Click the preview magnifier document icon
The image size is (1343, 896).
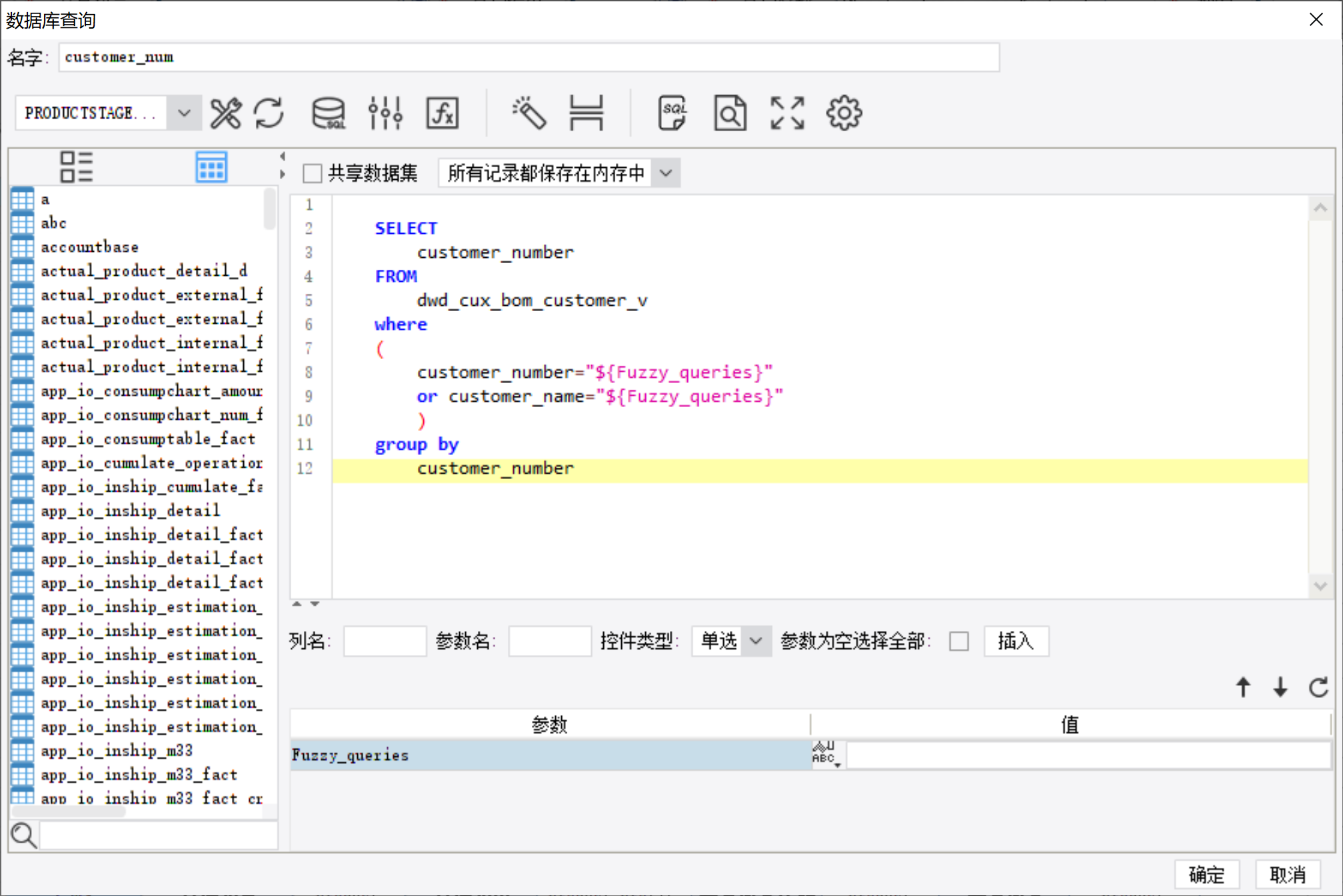[x=730, y=113]
